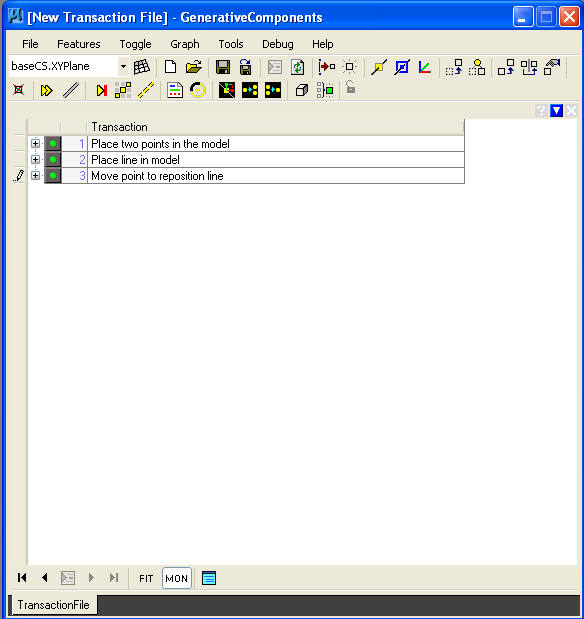Toggle green status light of transaction 1

pyautogui.click(x=53, y=144)
